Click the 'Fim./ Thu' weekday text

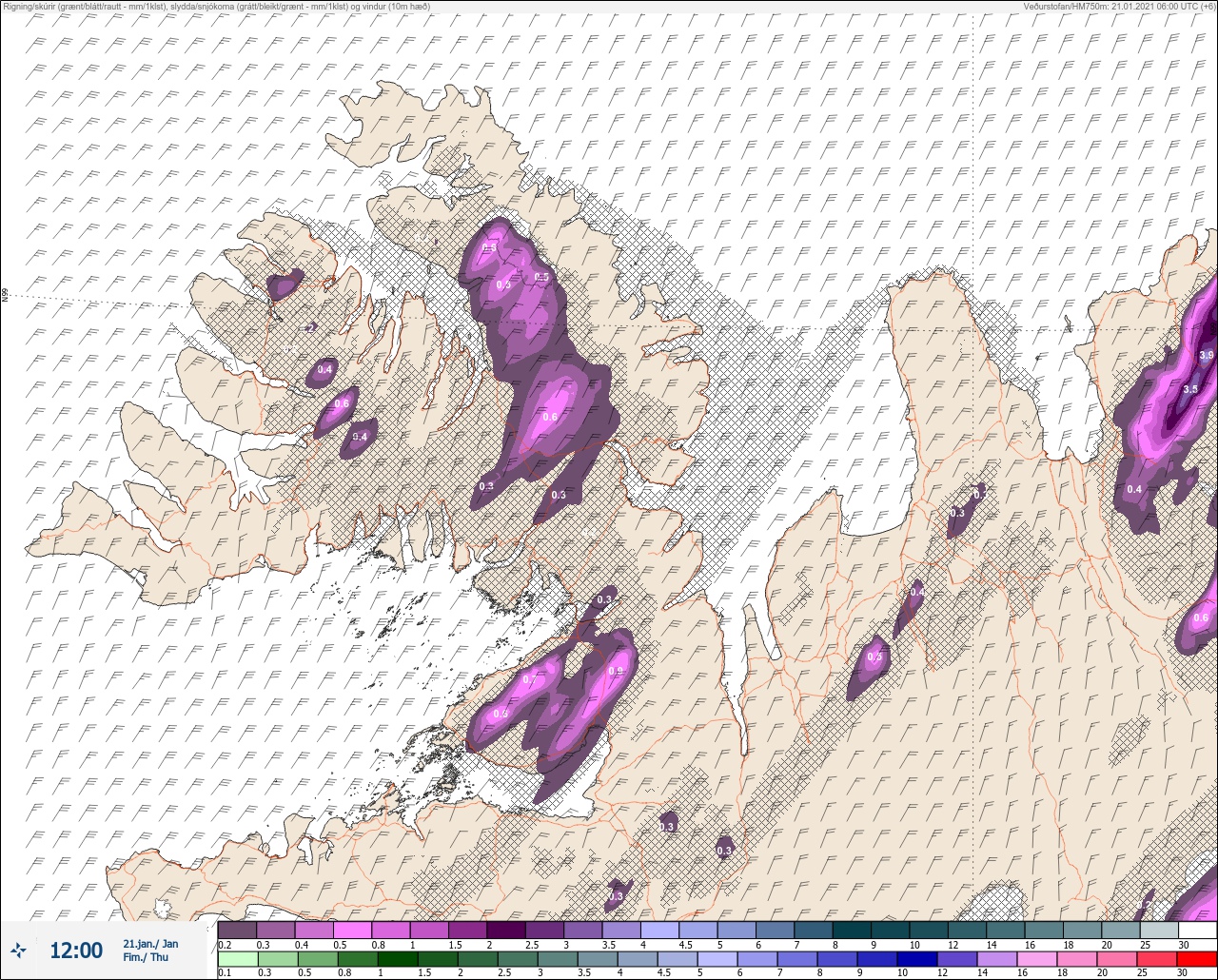[146, 957]
